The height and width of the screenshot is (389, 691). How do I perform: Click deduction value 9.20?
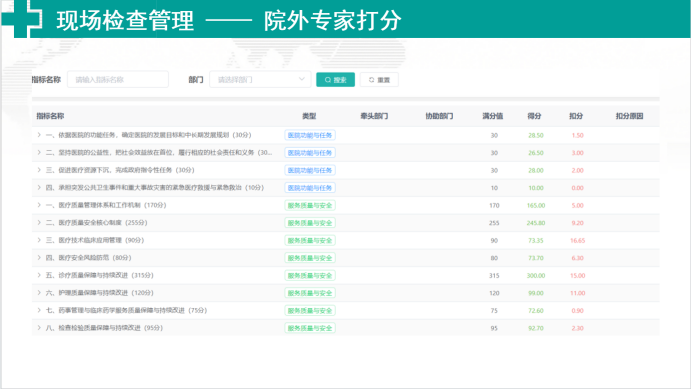(x=578, y=223)
